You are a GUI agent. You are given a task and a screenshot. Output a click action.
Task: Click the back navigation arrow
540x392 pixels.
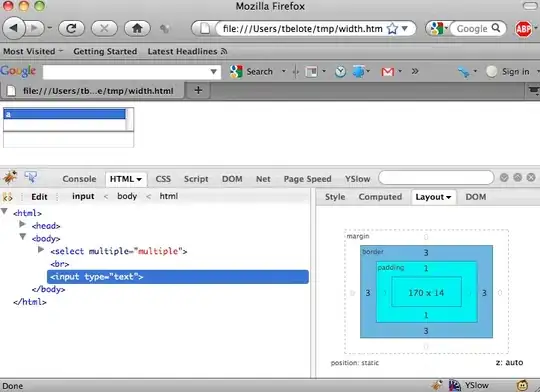(14, 28)
